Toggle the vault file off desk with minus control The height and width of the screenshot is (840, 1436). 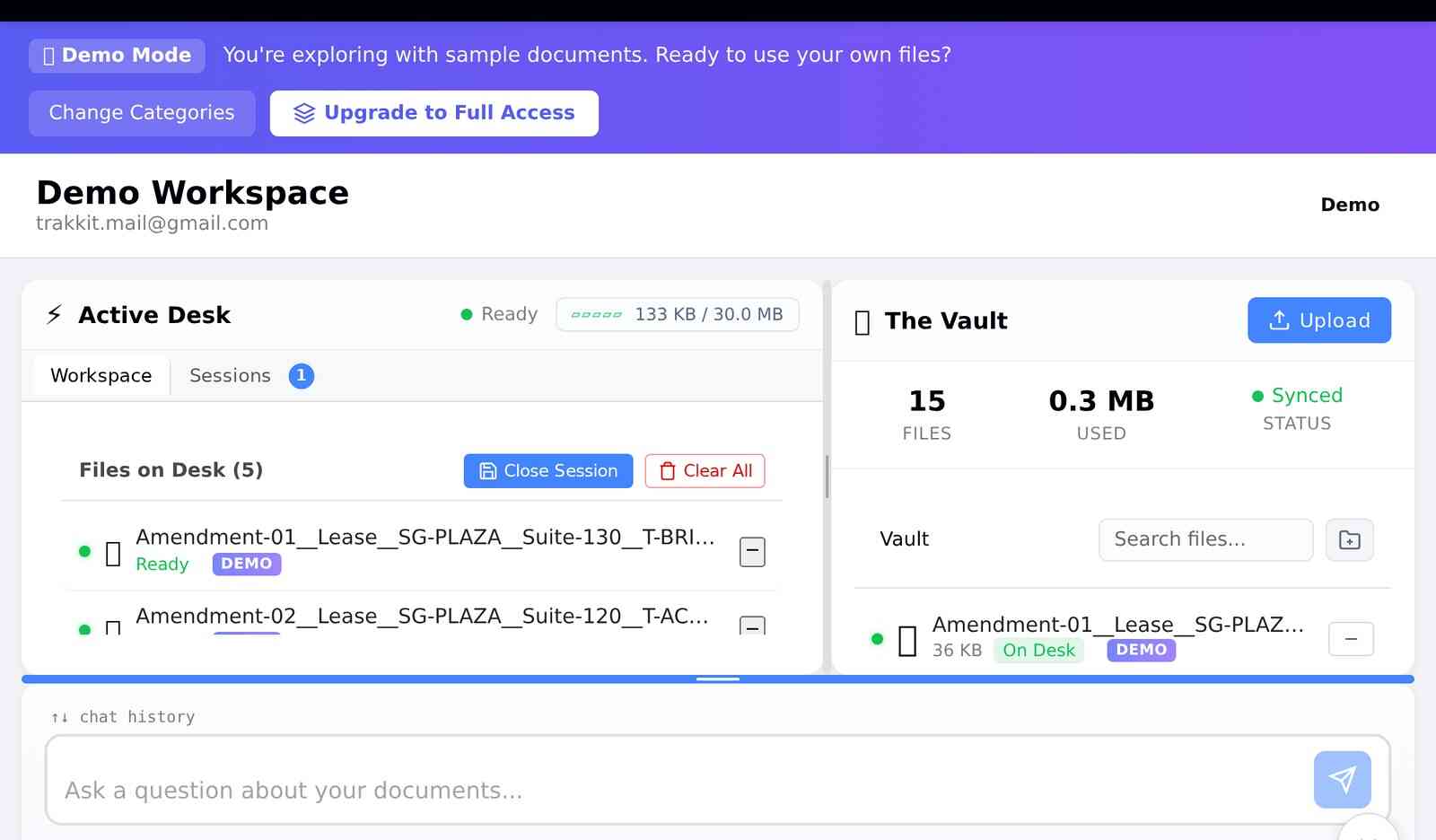pyautogui.click(x=1350, y=639)
